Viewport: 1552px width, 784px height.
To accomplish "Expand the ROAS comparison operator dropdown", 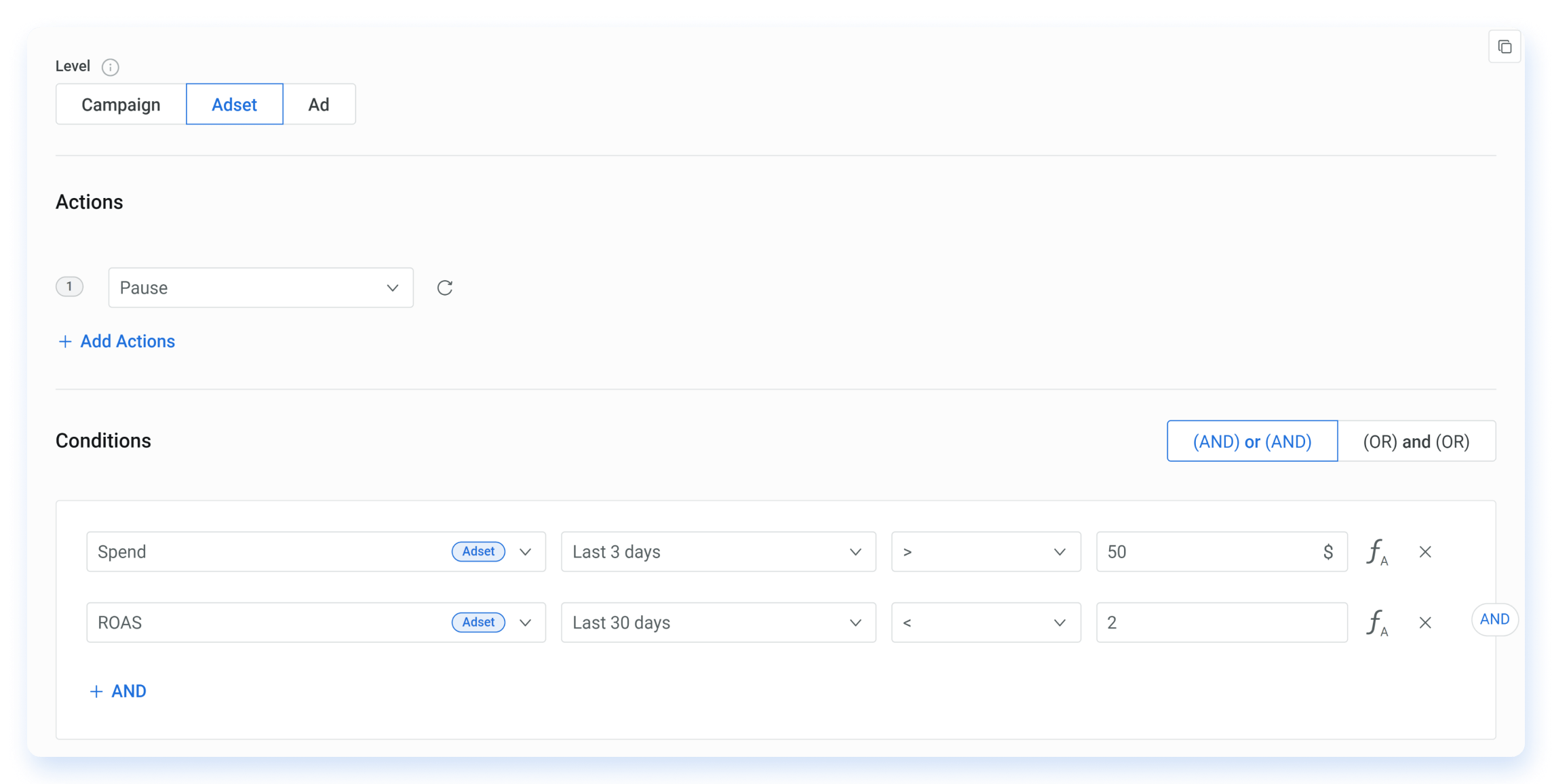I will (x=984, y=622).
